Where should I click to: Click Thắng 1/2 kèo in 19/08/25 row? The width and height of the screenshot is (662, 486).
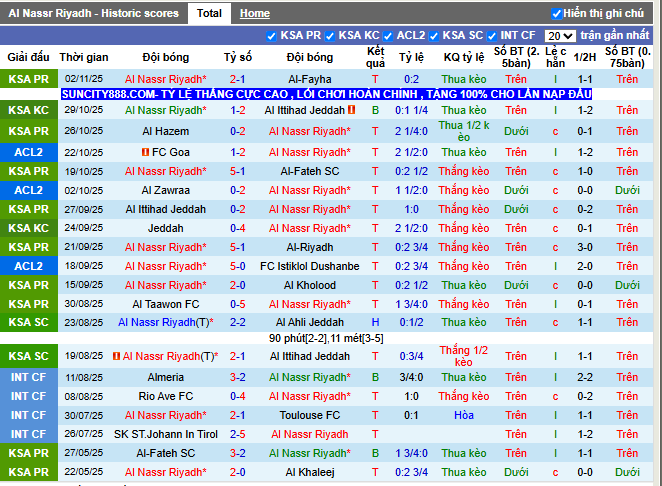(464, 356)
